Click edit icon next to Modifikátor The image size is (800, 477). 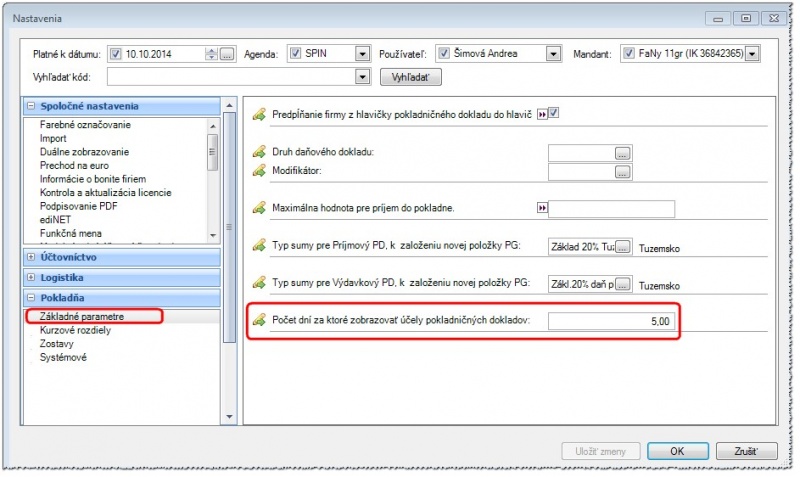pyautogui.click(x=259, y=171)
